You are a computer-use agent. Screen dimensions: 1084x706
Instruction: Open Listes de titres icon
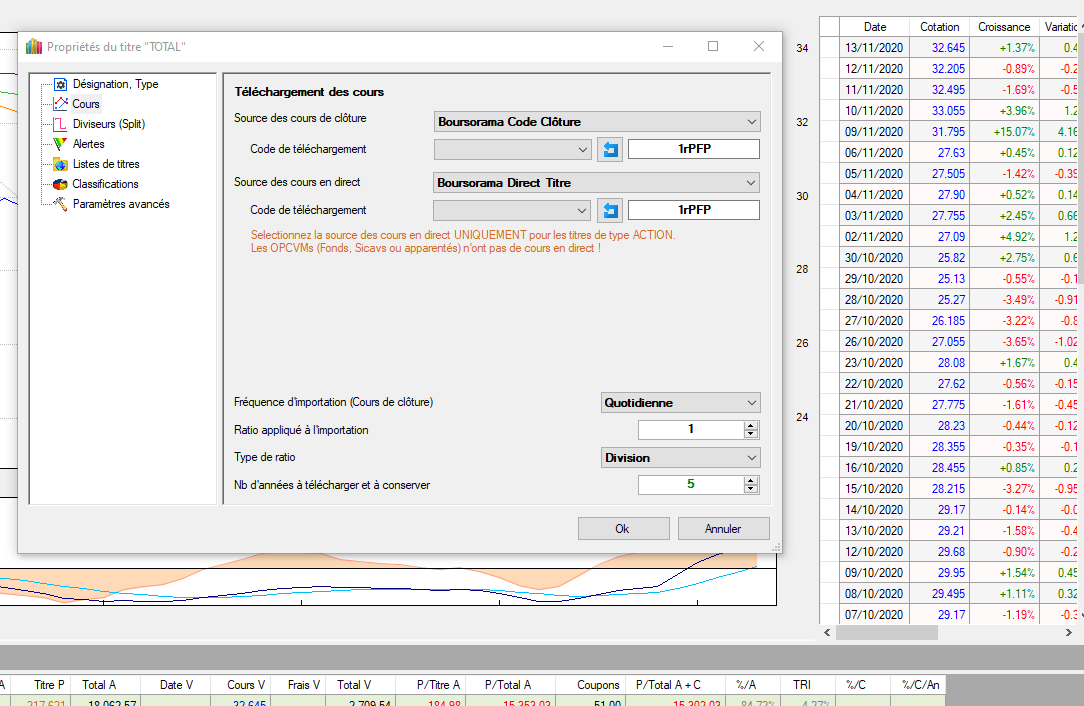60,164
